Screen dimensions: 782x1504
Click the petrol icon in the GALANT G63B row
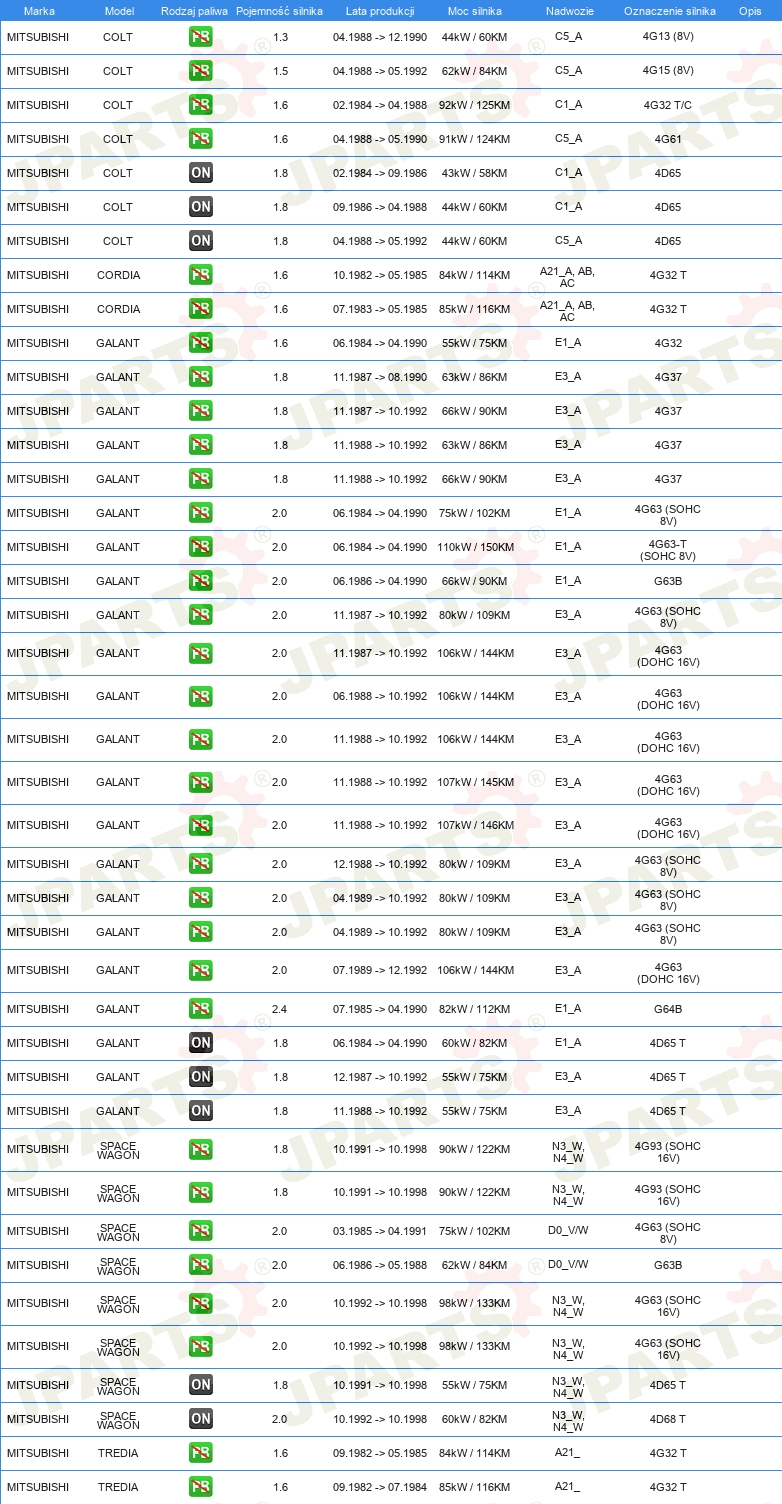pyautogui.click(x=201, y=581)
